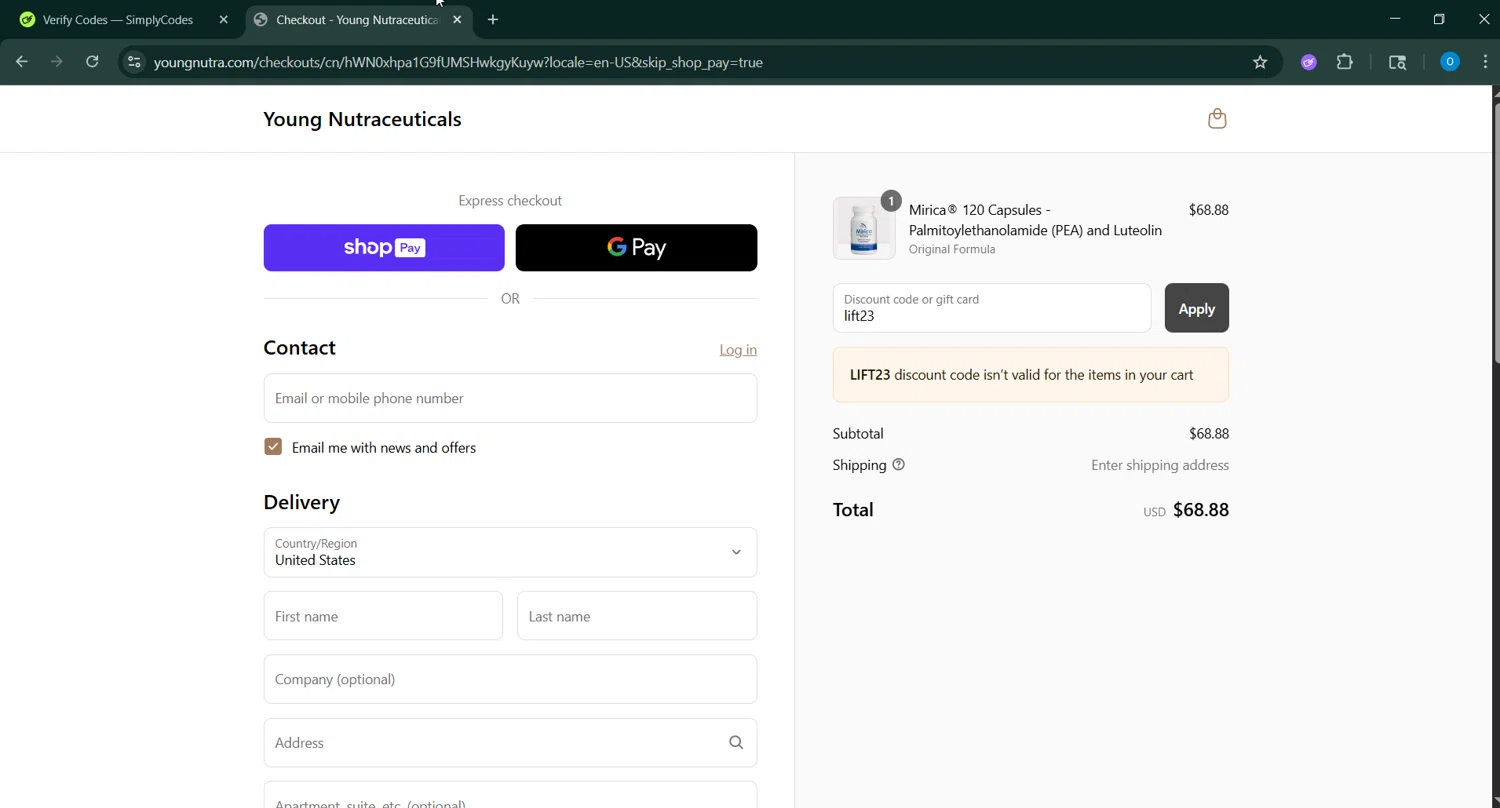This screenshot has height=808, width=1500.
Task: Open the Mirica product thumbnail
Action: click(864, 229)
